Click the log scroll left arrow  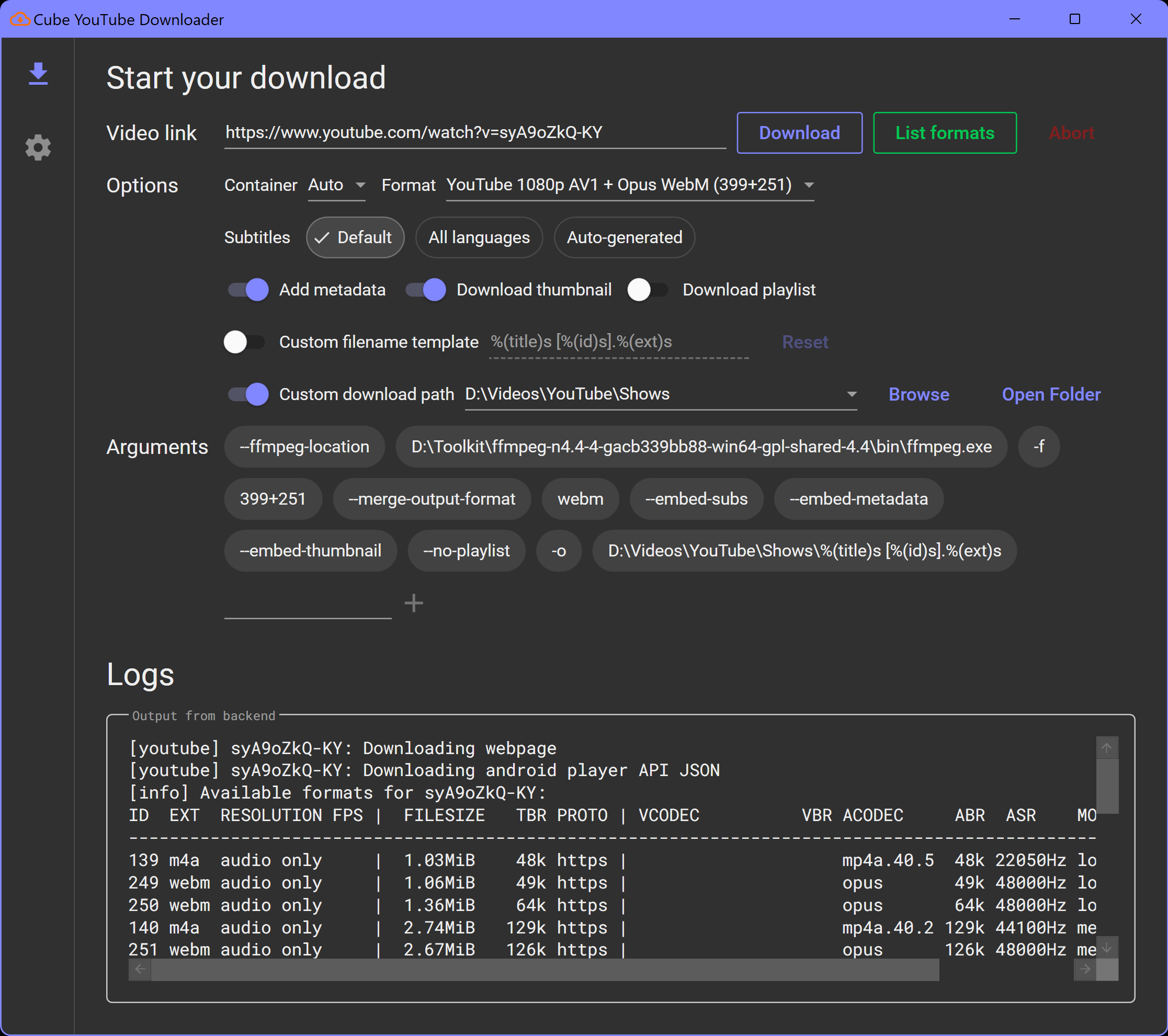coord(140,969)
